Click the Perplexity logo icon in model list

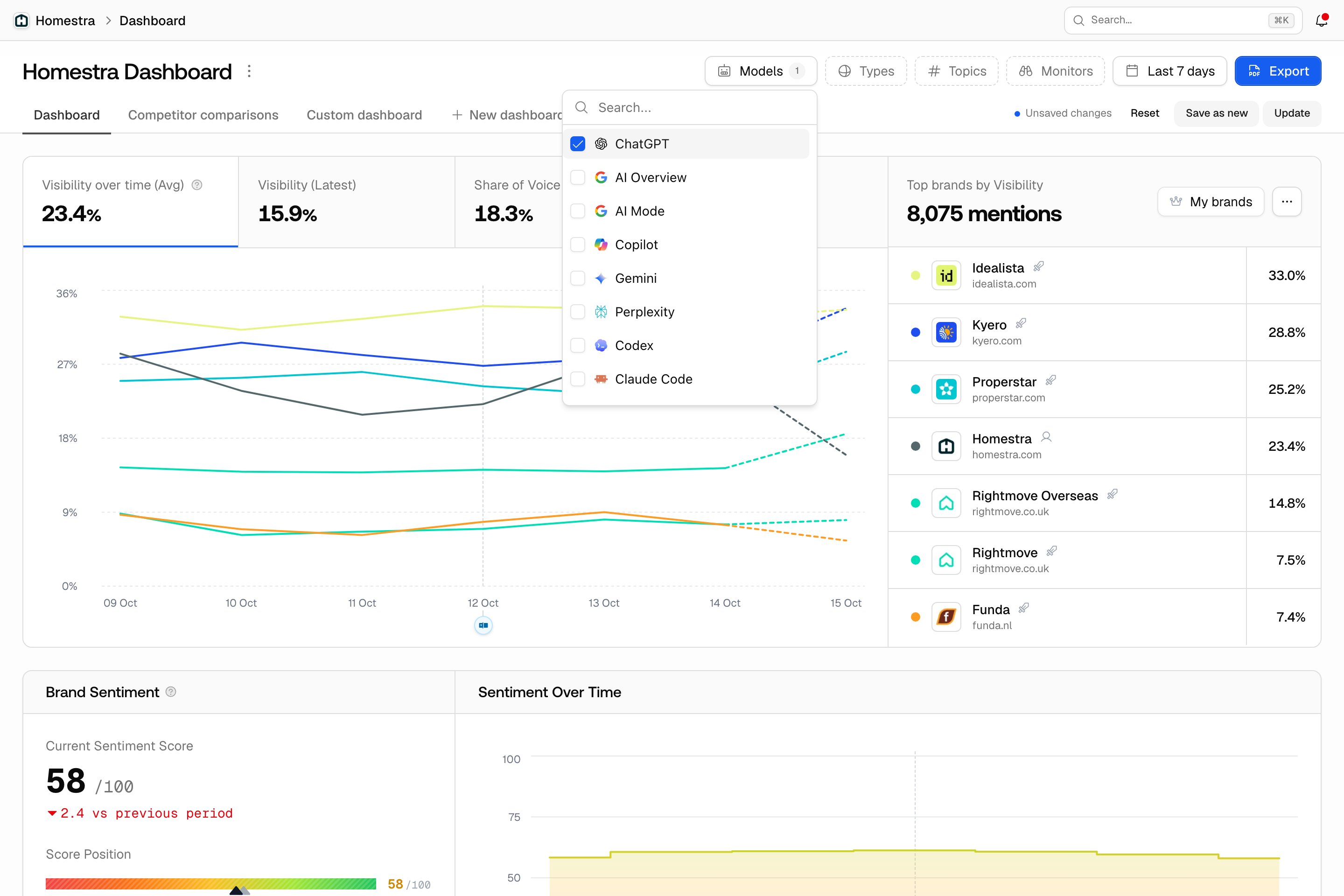point(601,312)
